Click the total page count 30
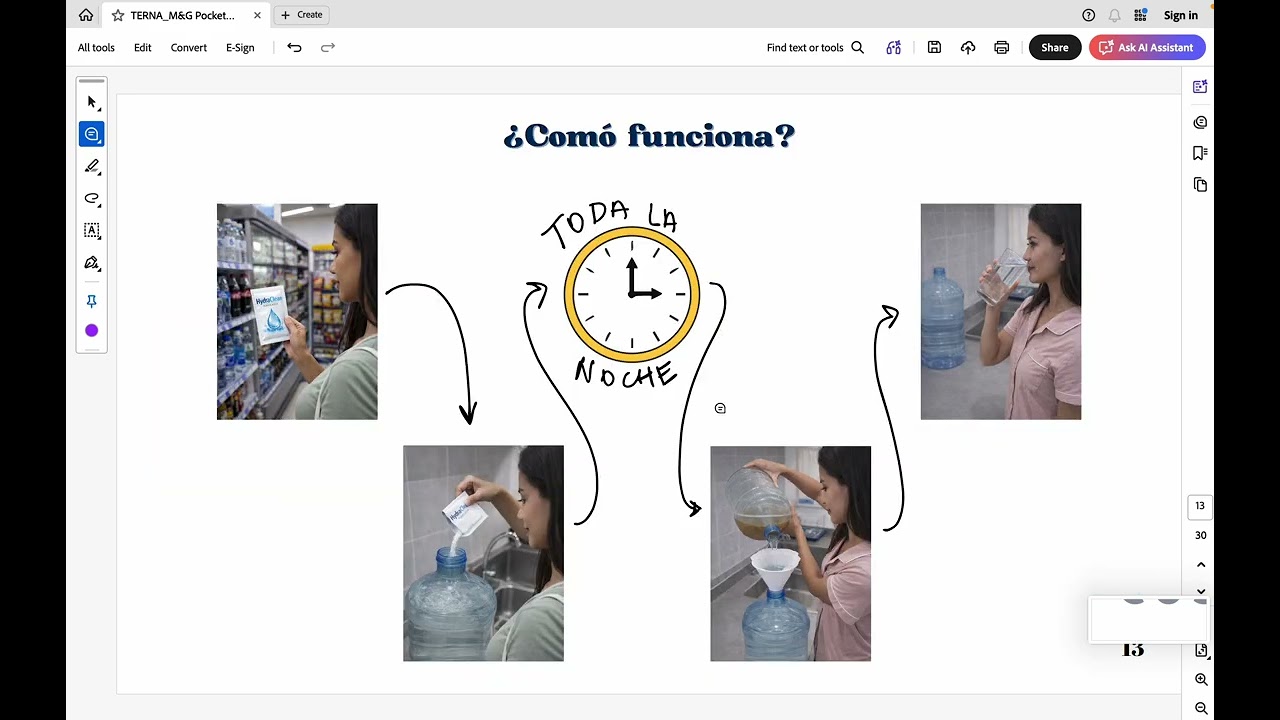The height and width of the screenshot is (720, 1280). [x=1200, y=535]
